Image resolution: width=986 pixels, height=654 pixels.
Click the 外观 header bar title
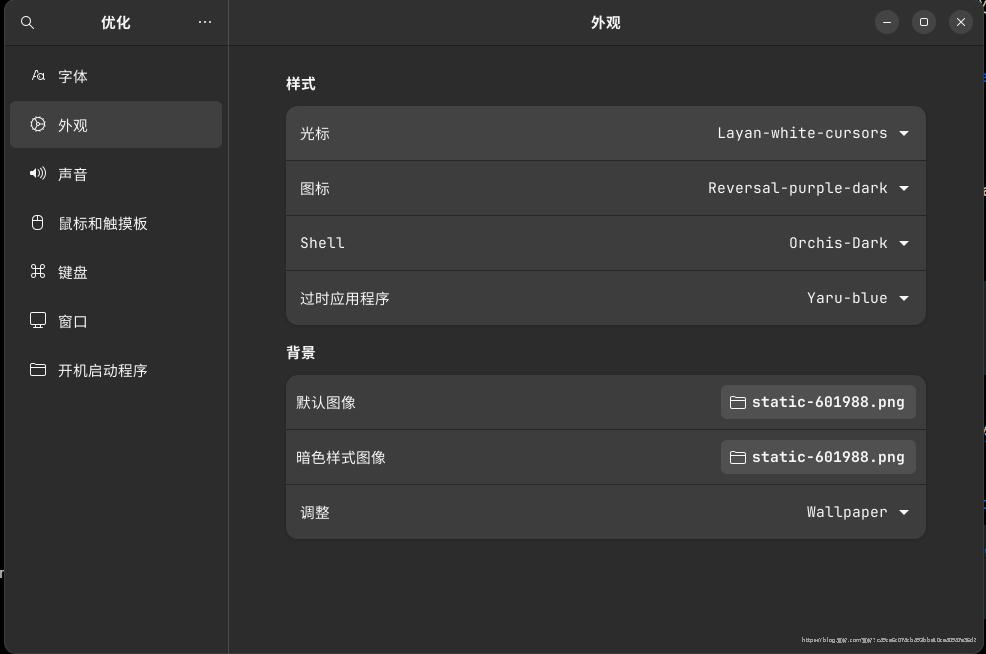pyautogui.click(x=605, y=22)
